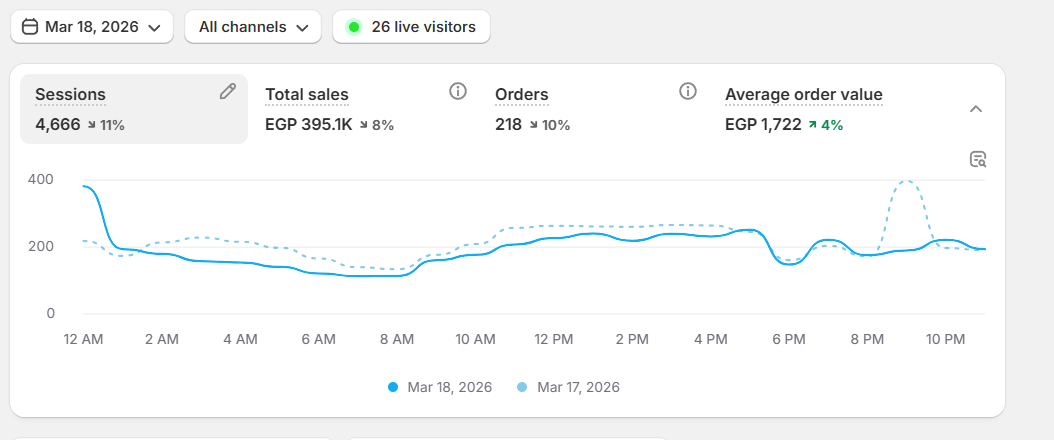Click the solid line peak at 12 AM
Viewport: 1054px width, 440px height.
coord(86,186)
